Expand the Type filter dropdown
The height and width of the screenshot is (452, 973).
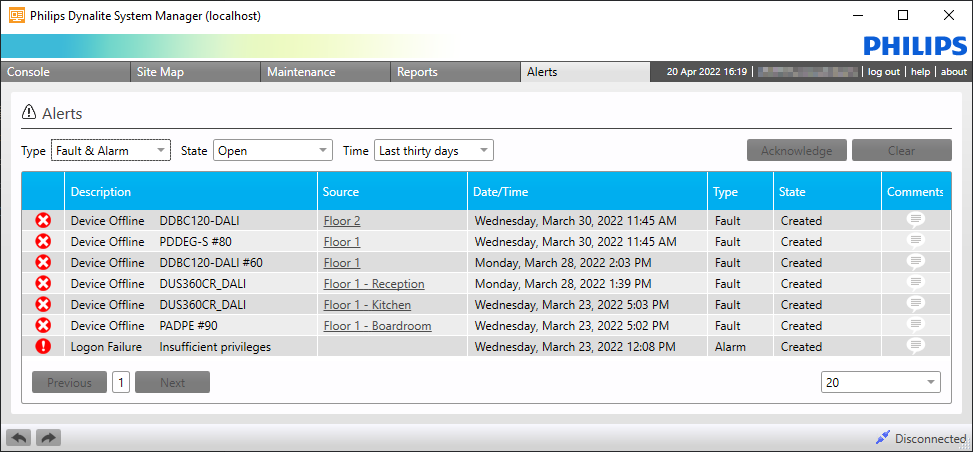pos(111,151)
